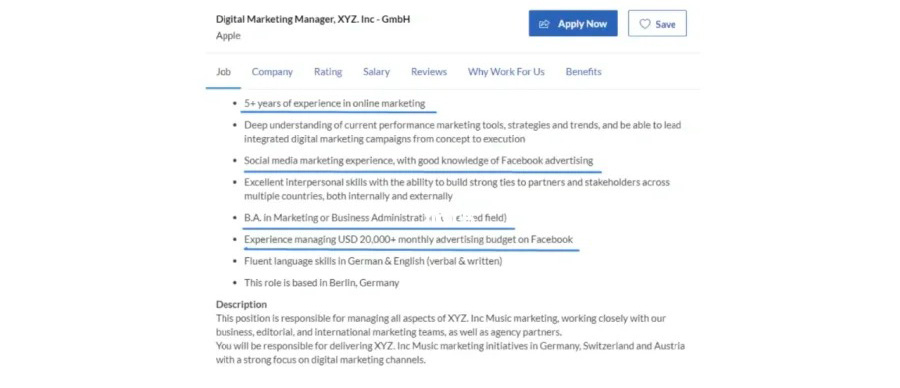
Task: Click the 'Social media marketing experience' bullet
Action: tap(418, 160)
